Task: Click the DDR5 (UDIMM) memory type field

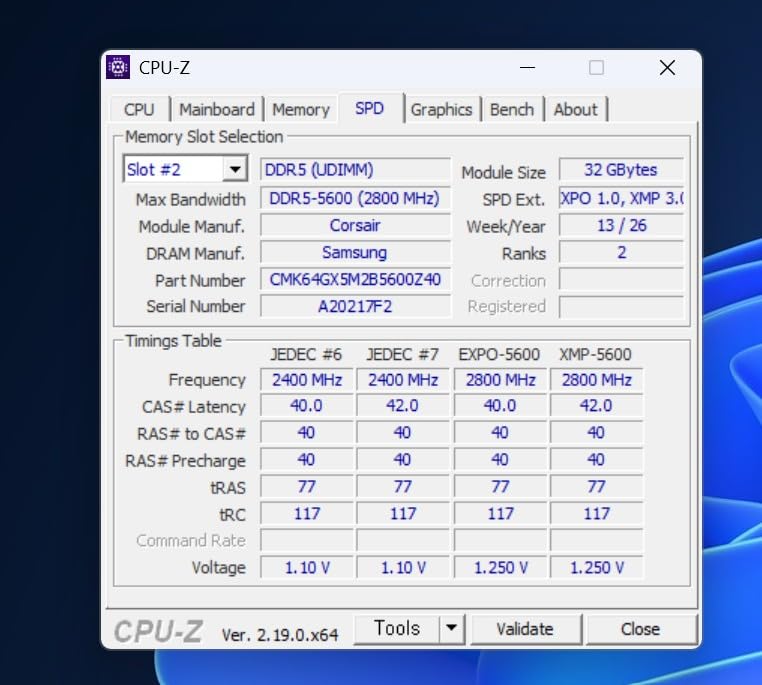Action: pyautogui.click(x=355, y=170)
